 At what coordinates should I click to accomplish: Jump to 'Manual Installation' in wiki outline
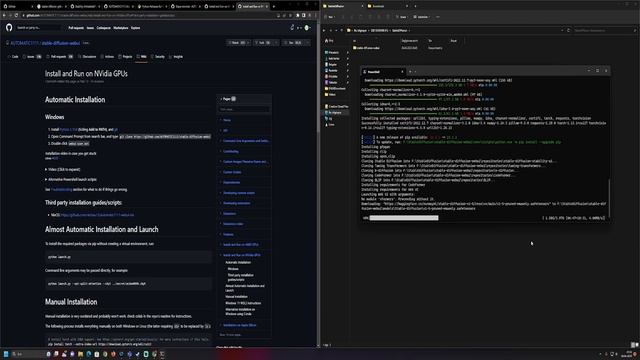(x=236, y=297)
